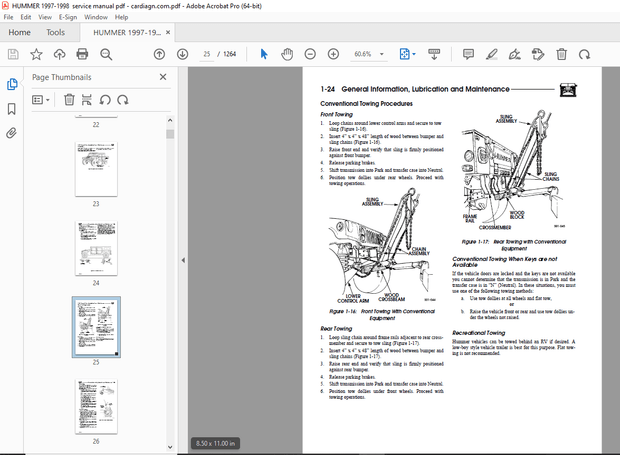The height and width of the screenshot is (455, 620).
Task: Open the Attachments paperclip panel
Action: point(11,133)
